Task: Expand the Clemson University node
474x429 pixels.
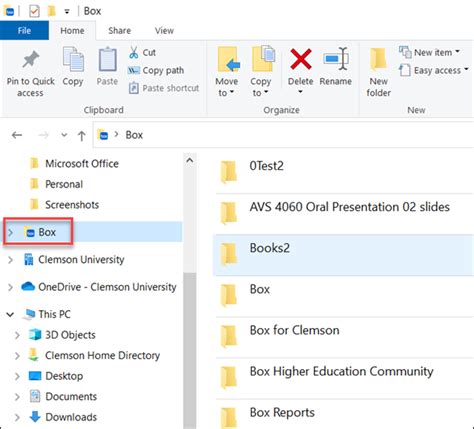Action: [11, 260]
